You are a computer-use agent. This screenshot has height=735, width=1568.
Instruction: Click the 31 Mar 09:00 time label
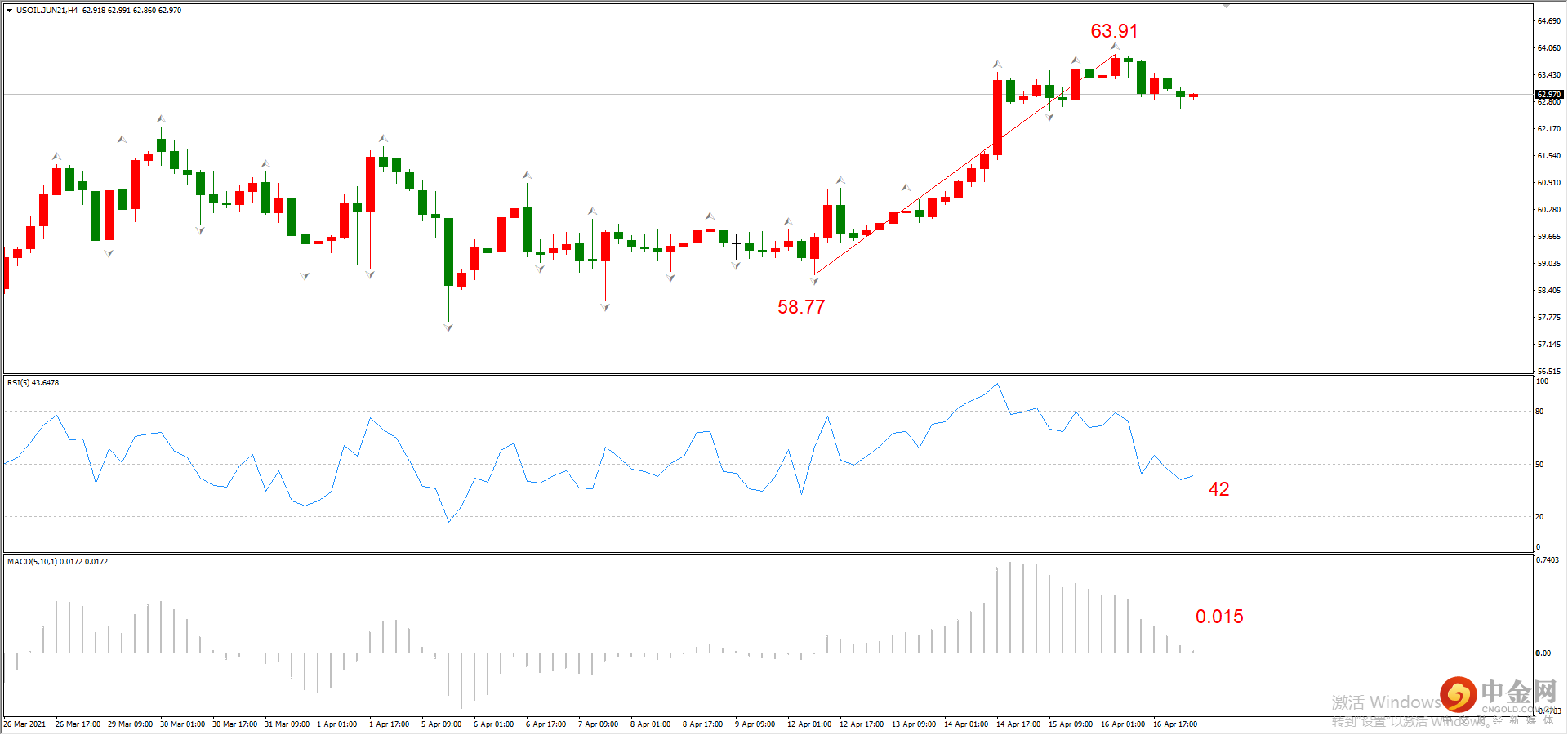tap(287, 724)
